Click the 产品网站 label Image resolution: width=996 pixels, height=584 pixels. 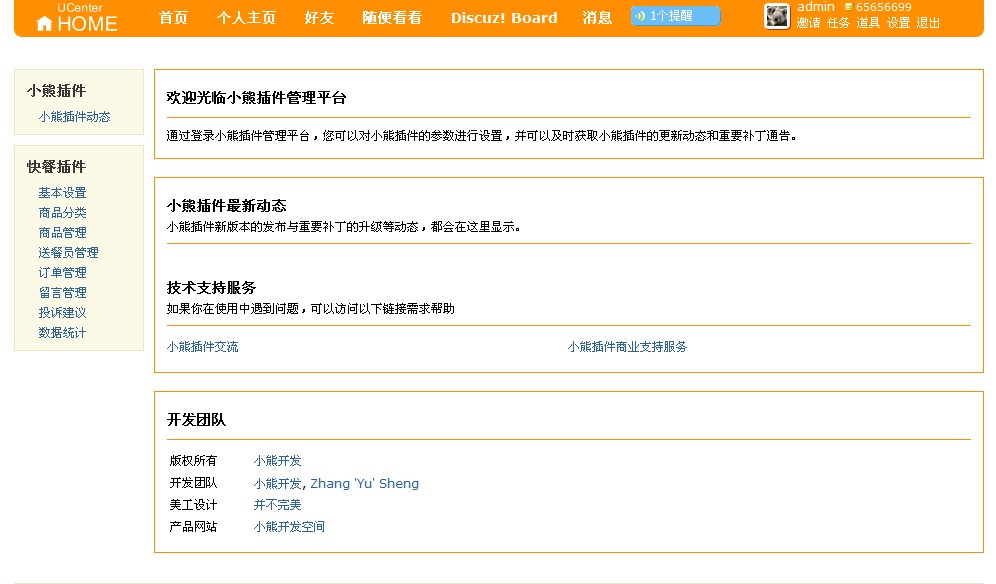coord(193,527)
